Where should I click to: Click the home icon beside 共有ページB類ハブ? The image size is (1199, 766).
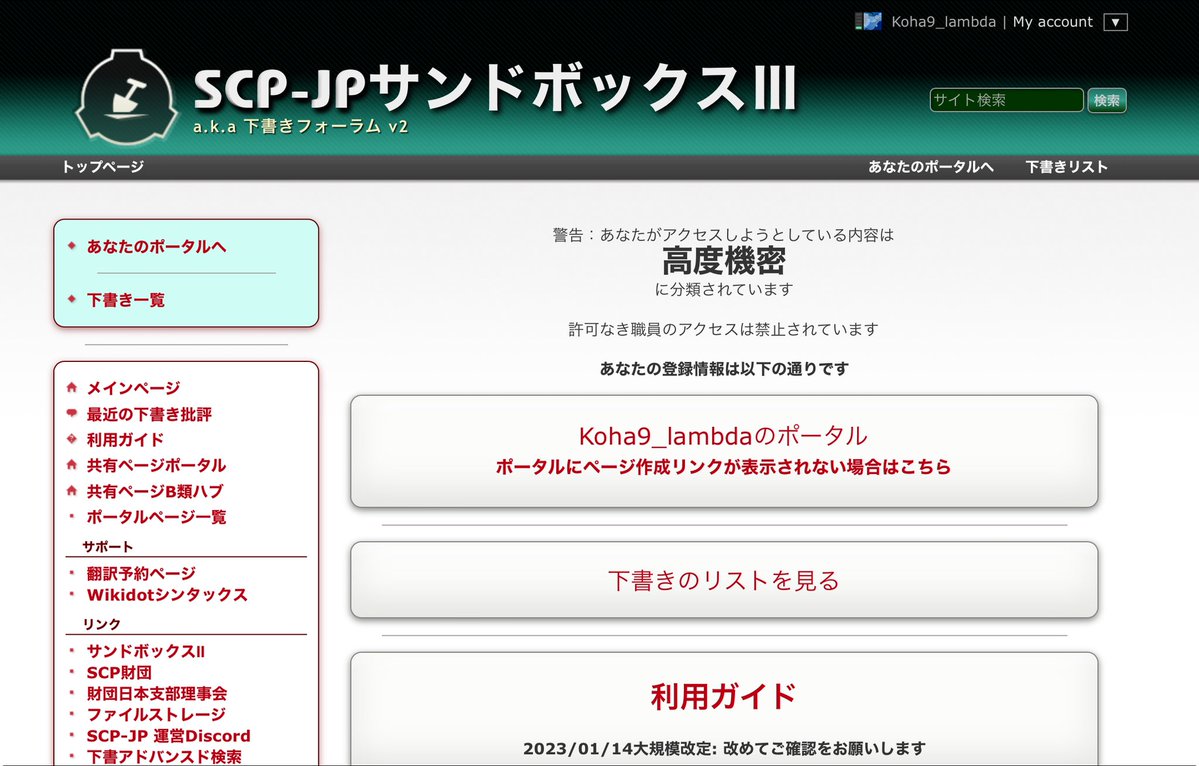[72, 491]
